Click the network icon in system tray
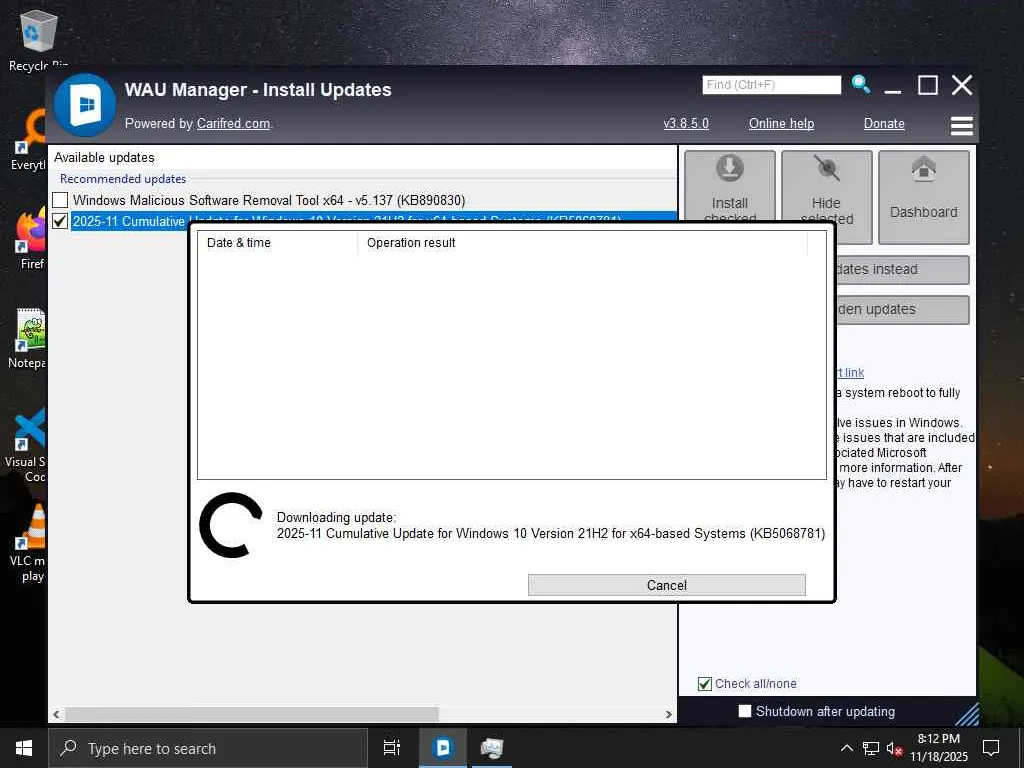 coord(871,748)
